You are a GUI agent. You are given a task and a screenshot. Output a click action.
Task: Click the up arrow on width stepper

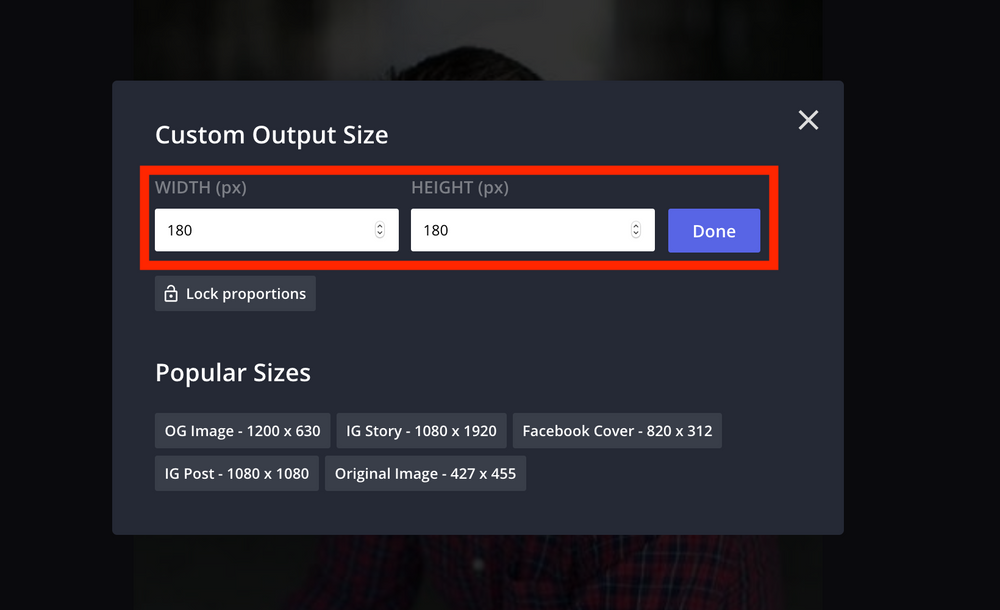click(x=379, y=224)
